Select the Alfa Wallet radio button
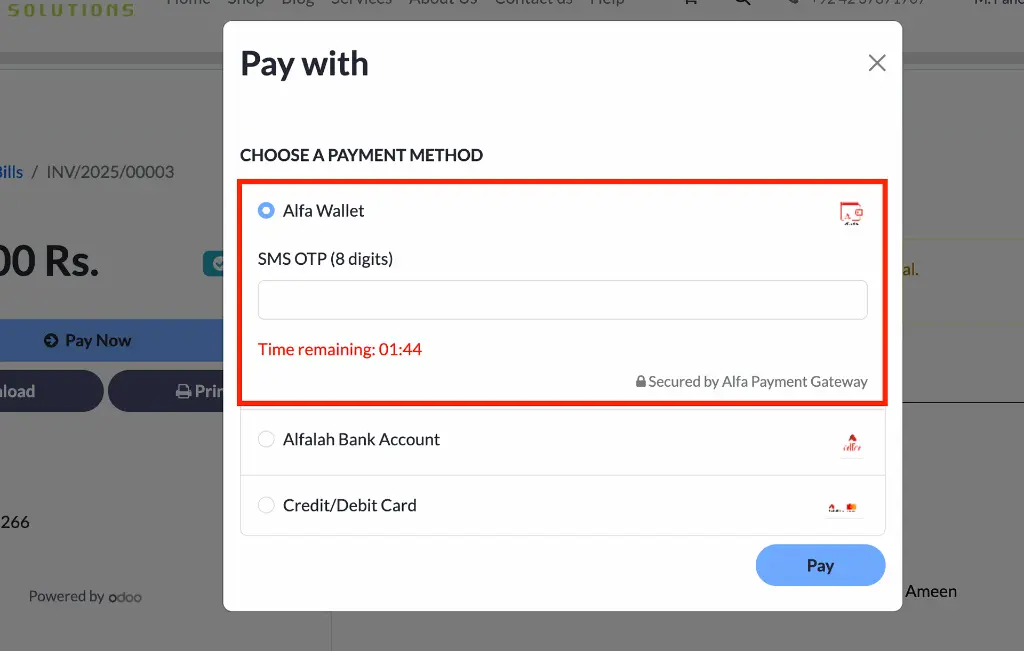The image size is (1024, 651). [x=266, y=210]
